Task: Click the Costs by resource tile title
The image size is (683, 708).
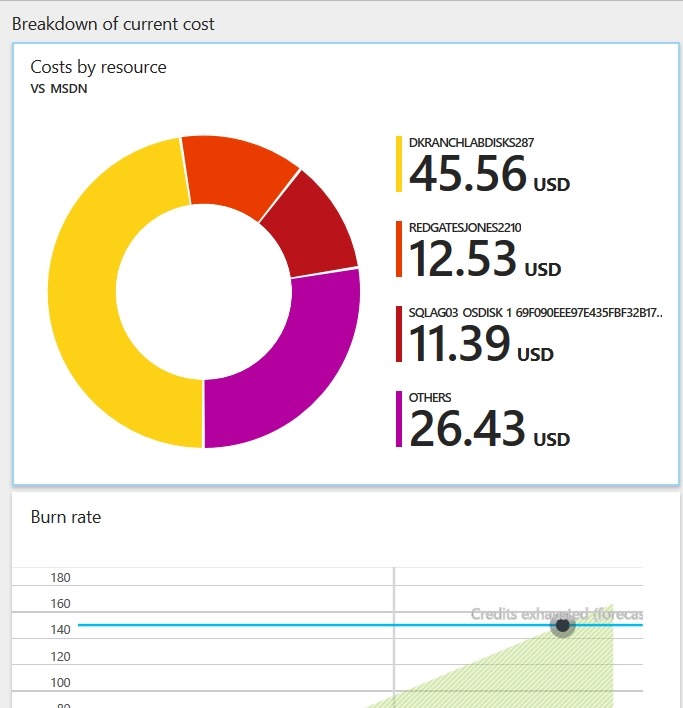Action: pyautogui.click(x=98, y=67)
